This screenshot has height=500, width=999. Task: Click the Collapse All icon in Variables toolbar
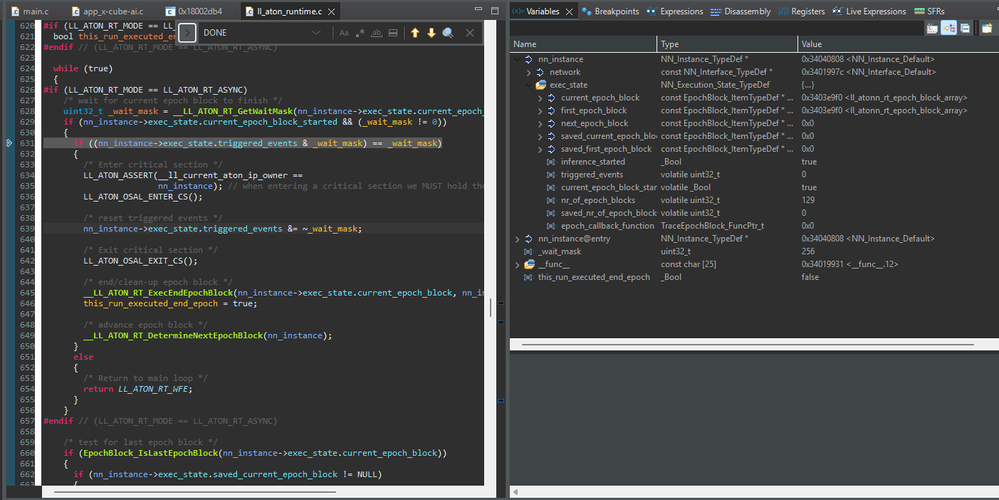(963, 28)
